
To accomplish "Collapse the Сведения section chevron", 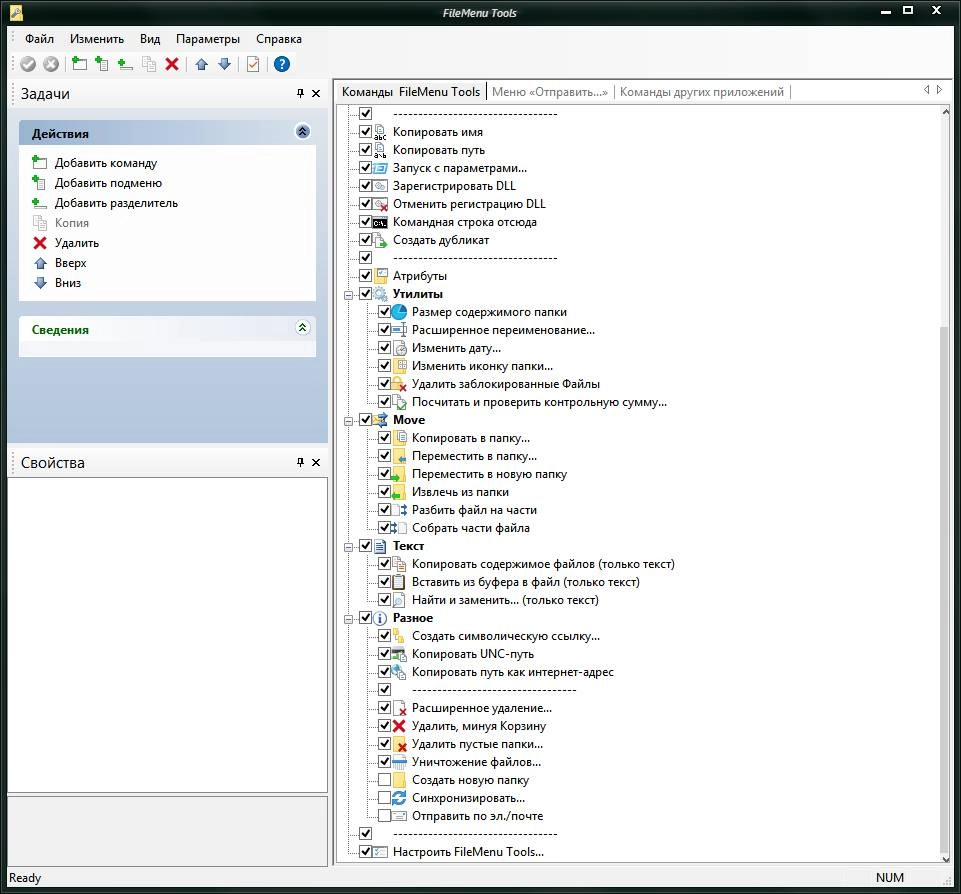I will click(303, 328).
